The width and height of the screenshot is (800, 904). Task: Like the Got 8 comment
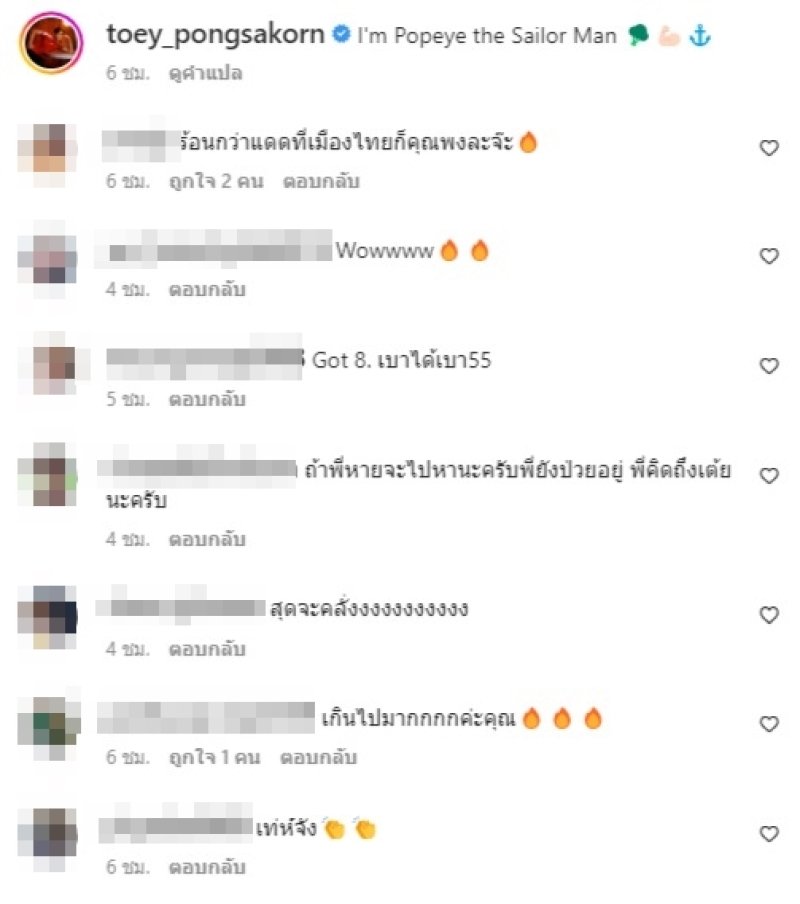coord(769,366)
